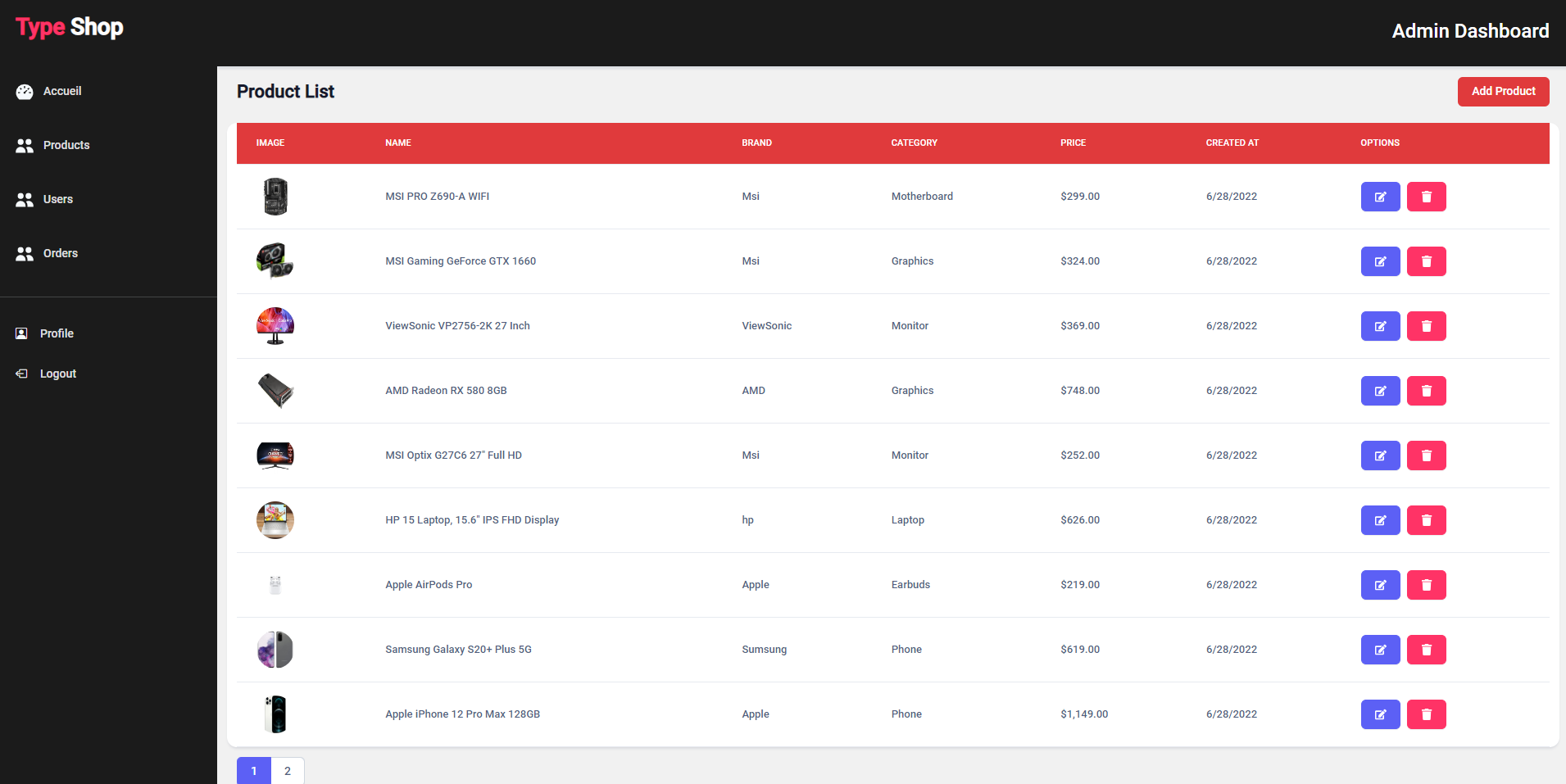Edit the Apple AirPods Pro product

pos(1380,585)
